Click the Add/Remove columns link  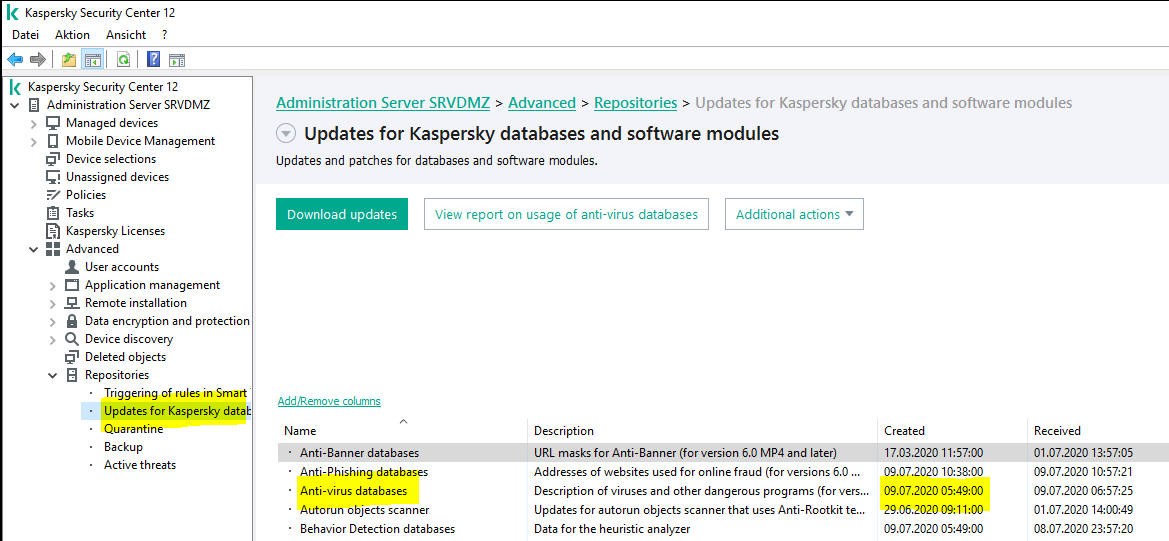329,401
